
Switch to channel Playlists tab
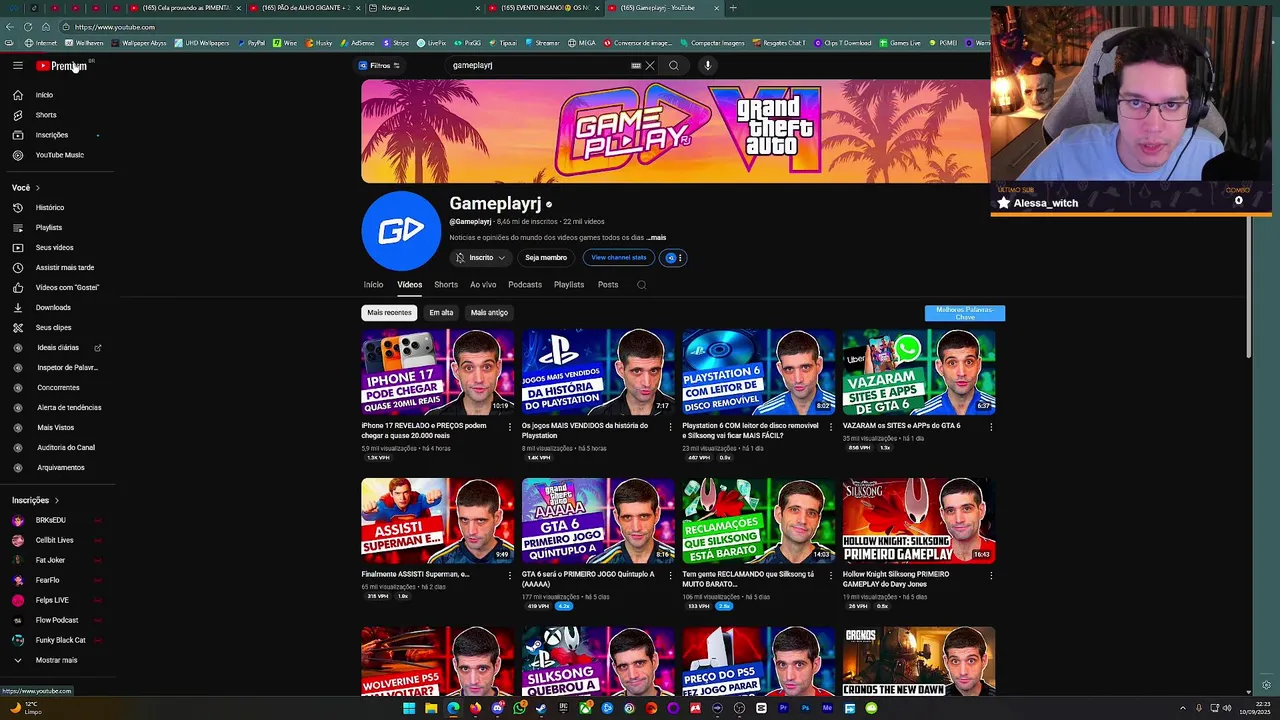(569, 285)
